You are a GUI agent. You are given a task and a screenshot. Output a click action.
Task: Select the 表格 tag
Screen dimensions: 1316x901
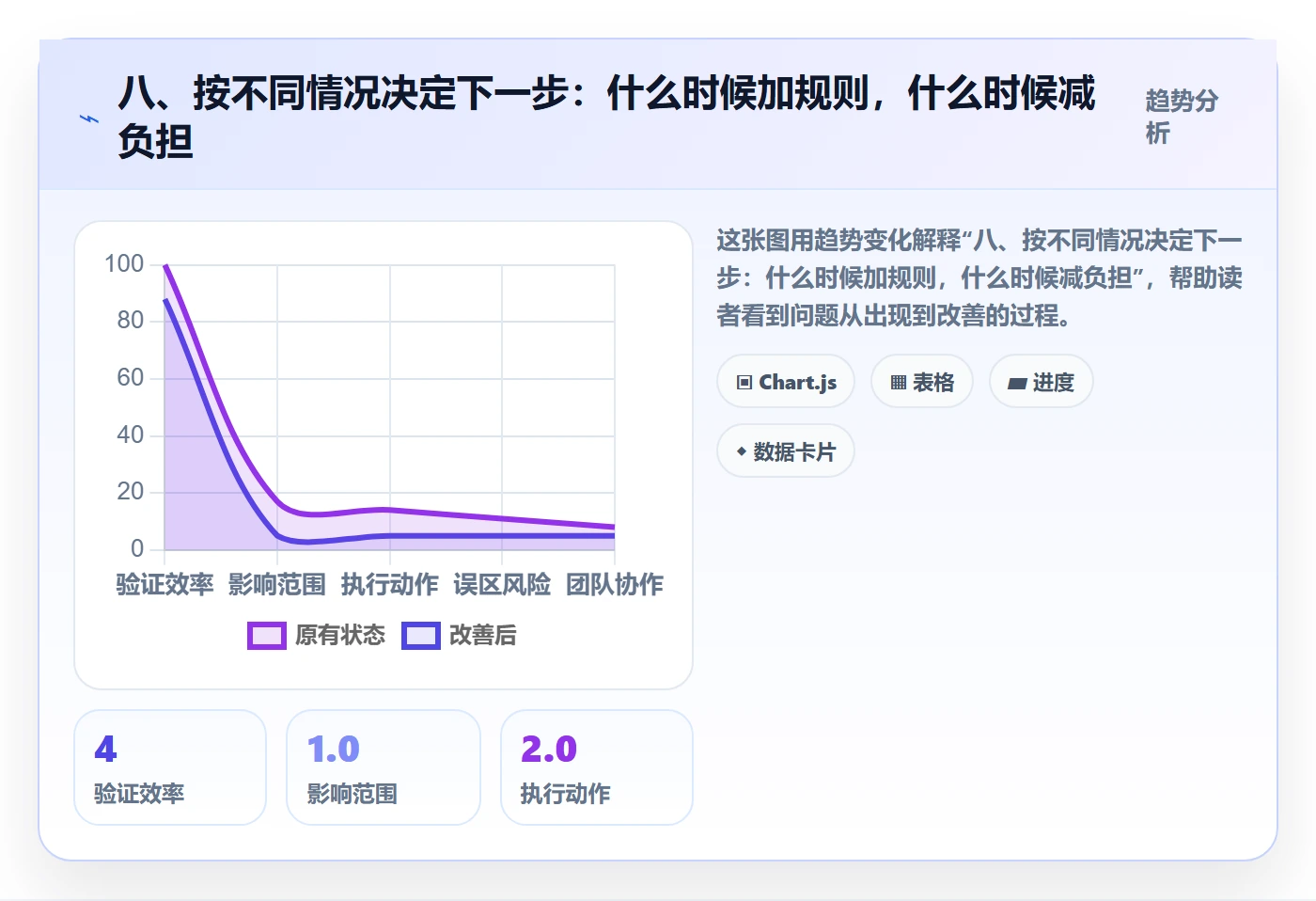[x=922, y=382]
